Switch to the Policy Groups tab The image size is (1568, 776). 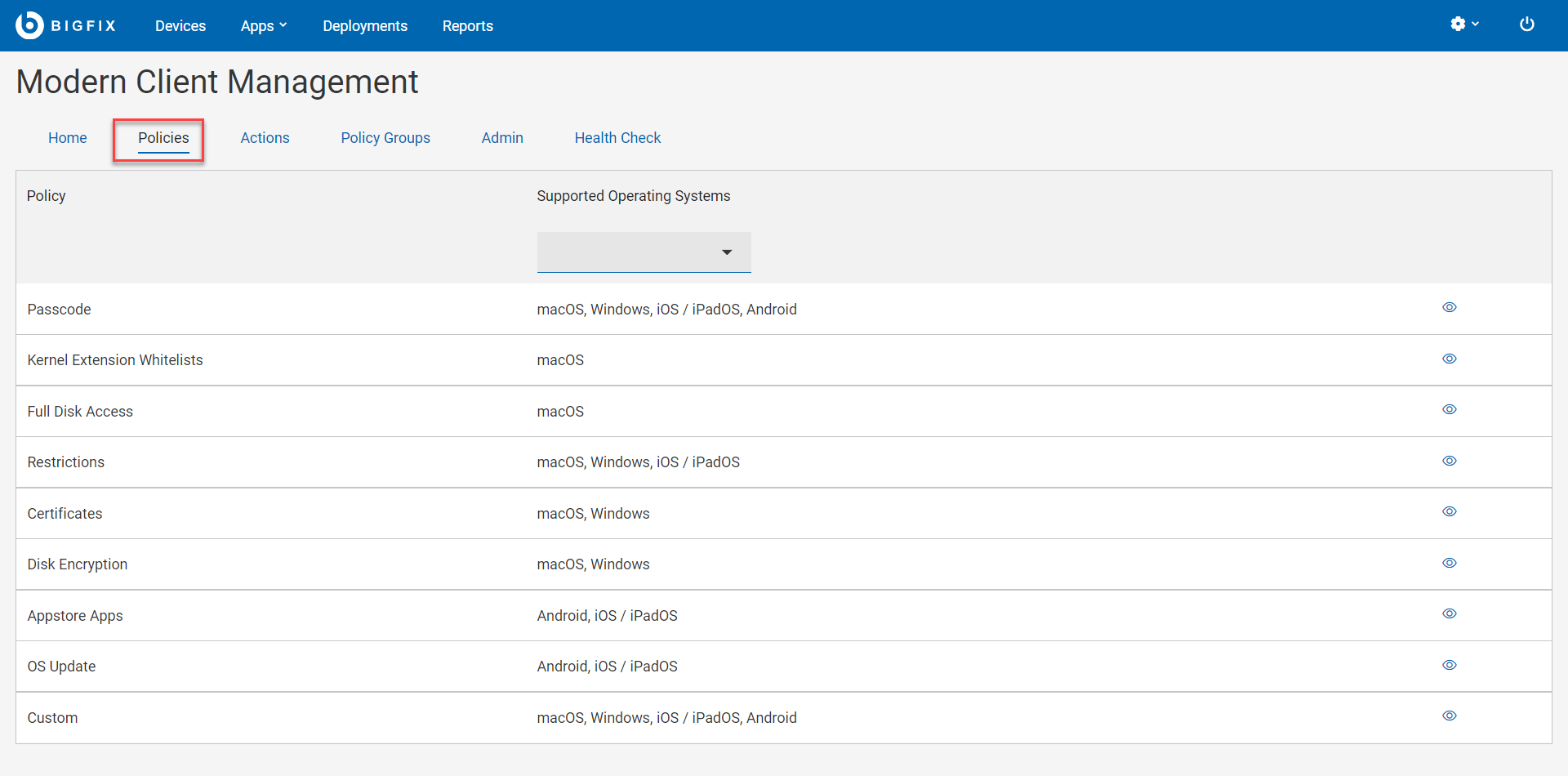[385, 138]
